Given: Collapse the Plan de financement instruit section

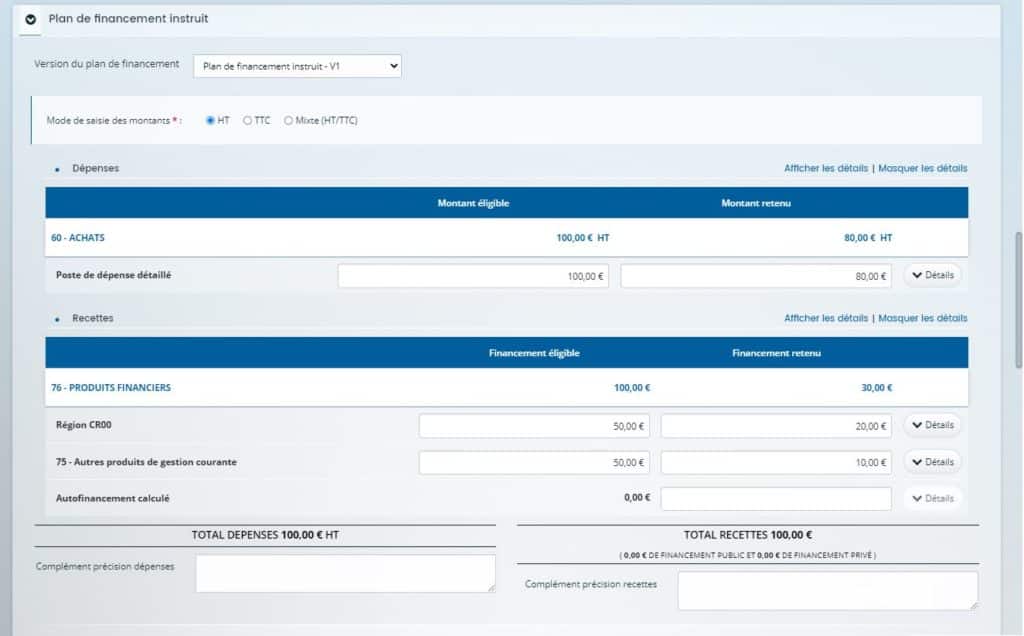Looking at the screenshot, I should tap(30, 20).
